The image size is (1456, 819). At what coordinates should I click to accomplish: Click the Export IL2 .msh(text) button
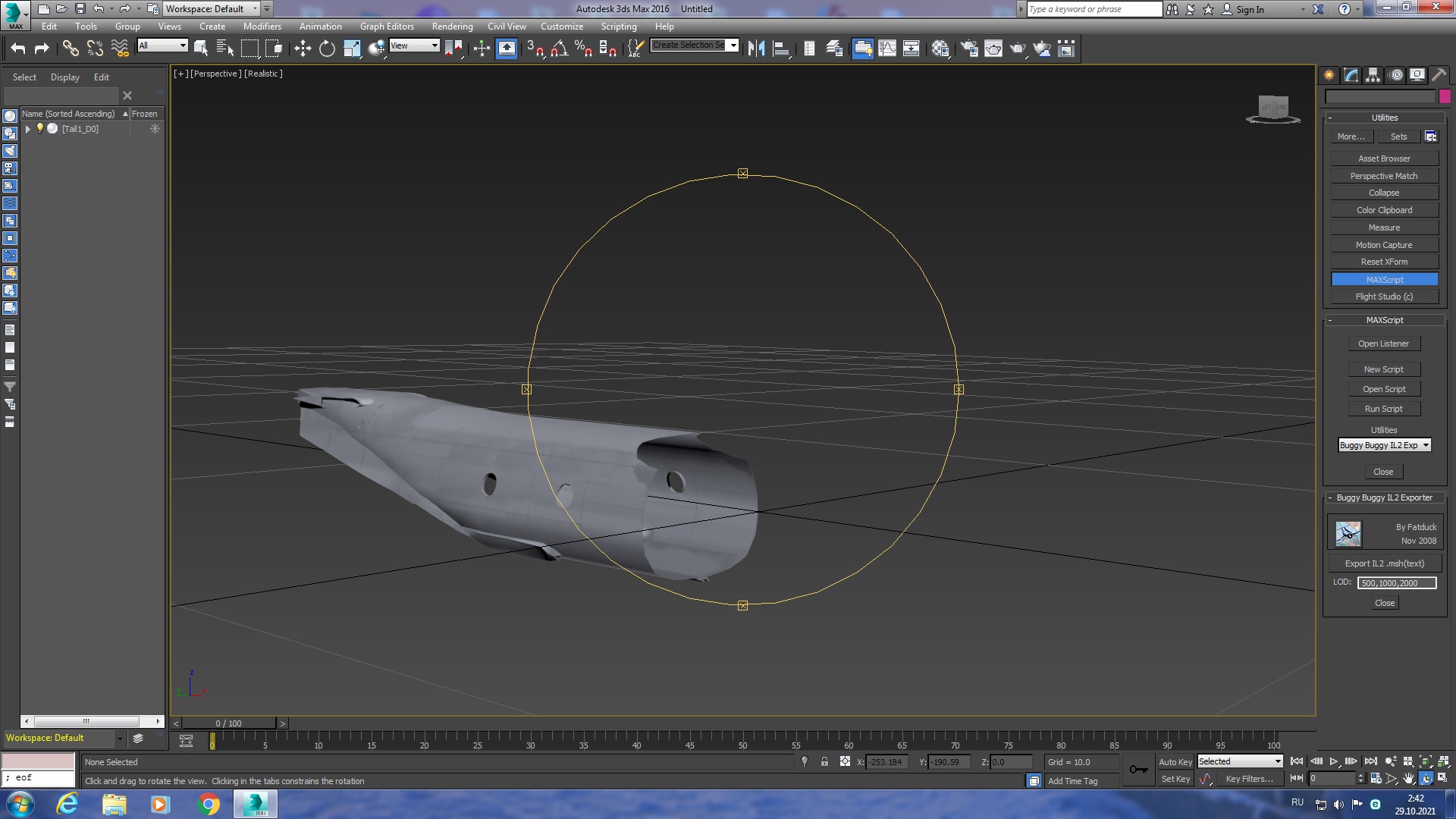coord(1384,563)
